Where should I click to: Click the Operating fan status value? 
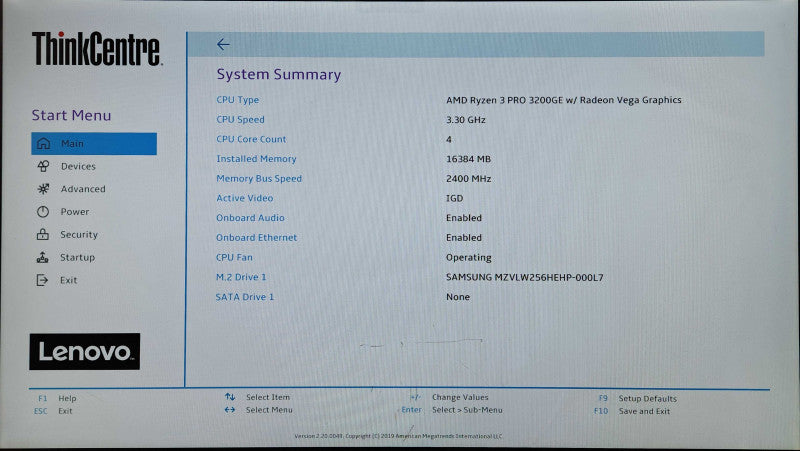tap(469, 258)
